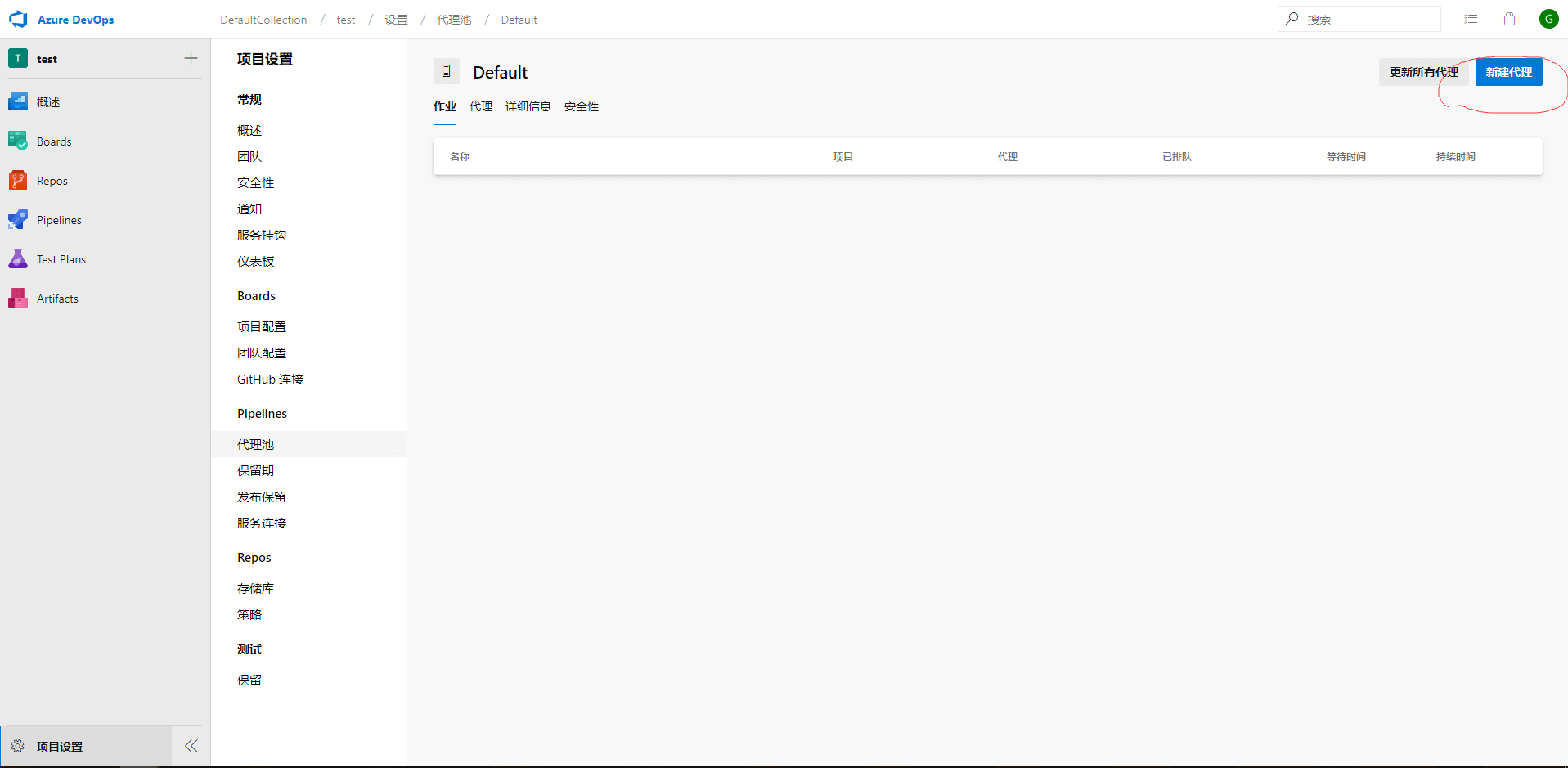Click in the 搜索 search box
The image size is (1568, 768).
(x=1366, y=20)
